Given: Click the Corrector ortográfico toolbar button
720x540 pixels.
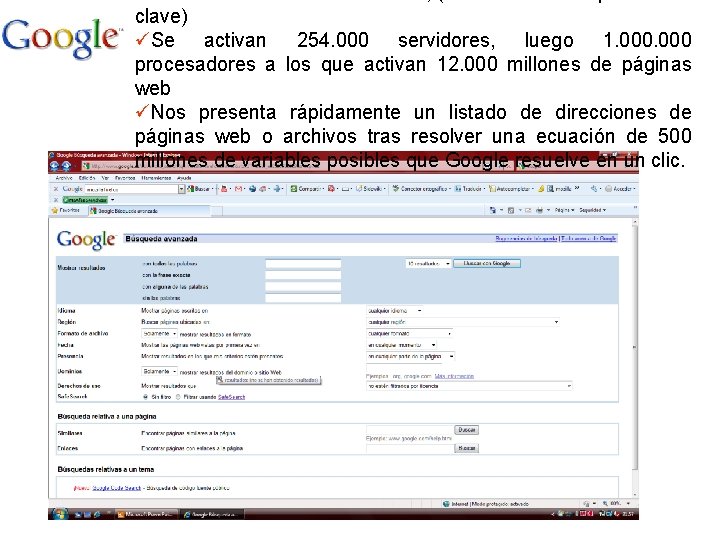Looking at the screenshot, I should click(421, 189).
